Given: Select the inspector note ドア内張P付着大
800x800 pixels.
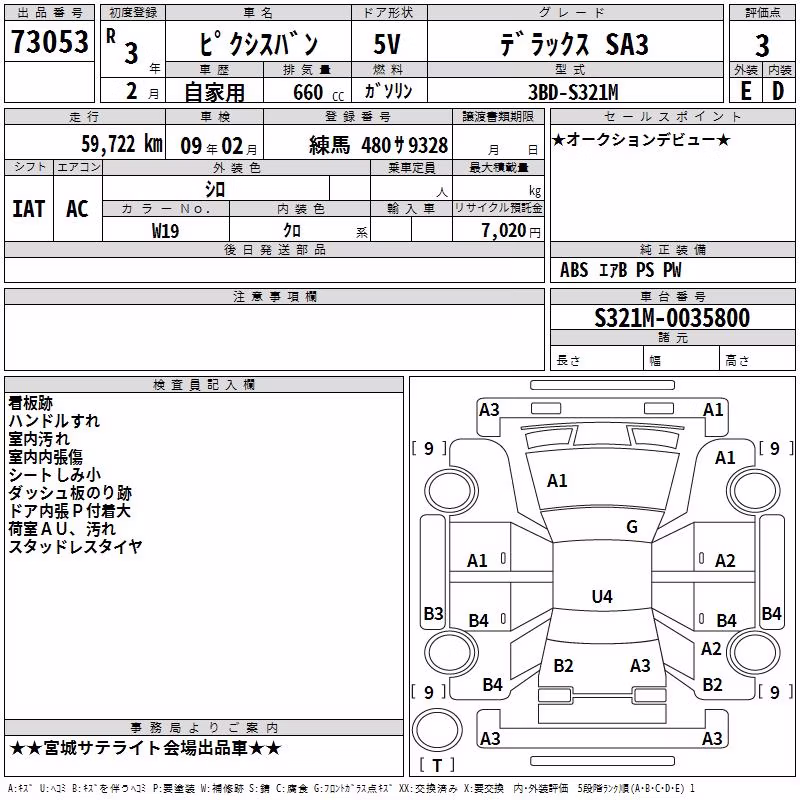Looking at the screenshot, I should tap(69, 511).
